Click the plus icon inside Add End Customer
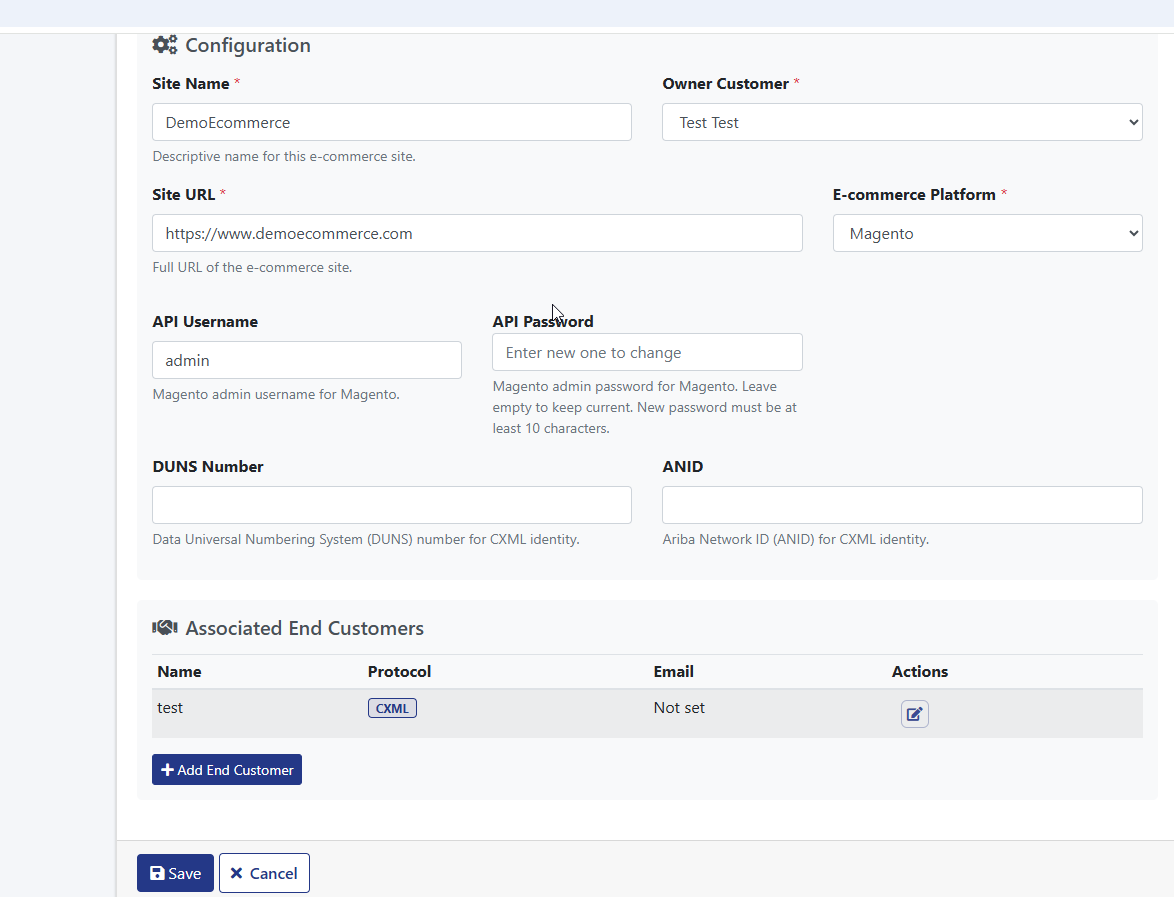1174x897 pixels. pyautogui.click(x=166, y=769)
